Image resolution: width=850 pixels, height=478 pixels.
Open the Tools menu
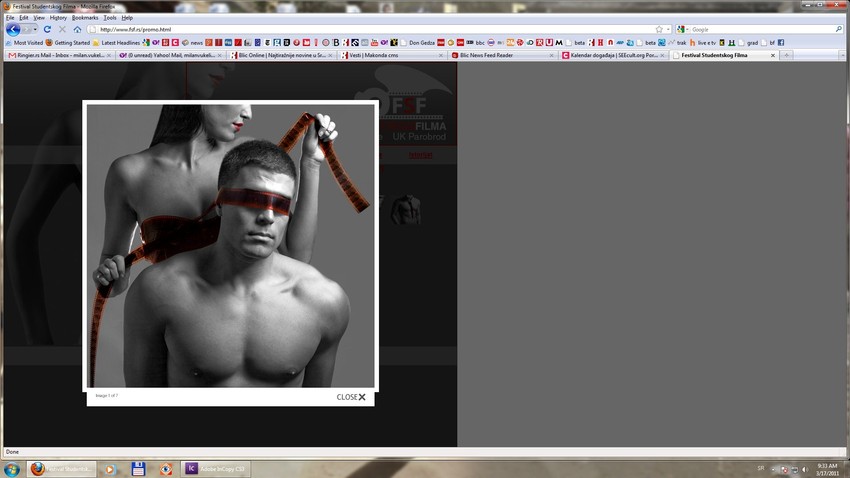[x=110, y=18]
